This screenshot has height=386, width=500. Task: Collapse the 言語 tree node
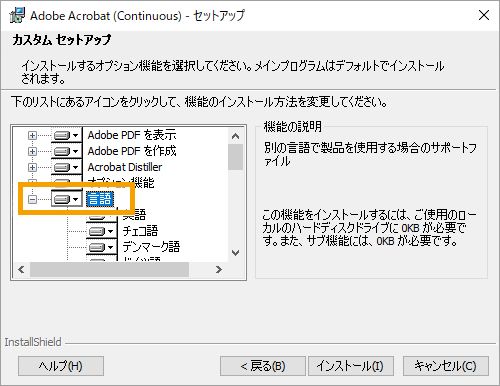pyautogui.click(x=32, y=199)
